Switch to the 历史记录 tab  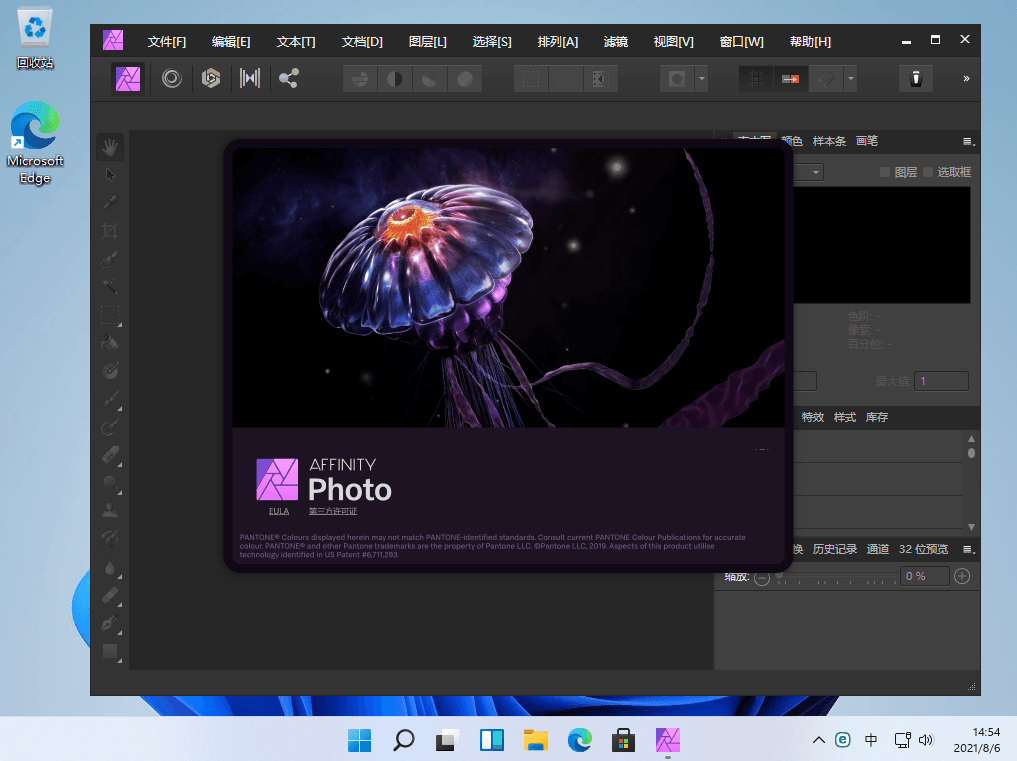click(835, 549)
